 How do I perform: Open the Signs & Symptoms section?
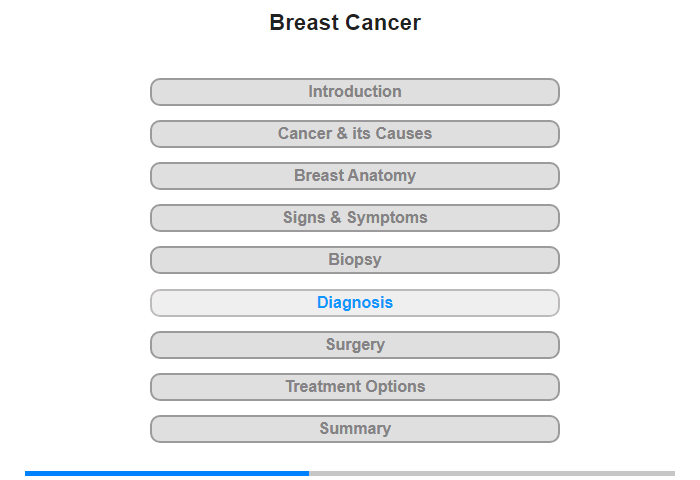tap(355, 218)
